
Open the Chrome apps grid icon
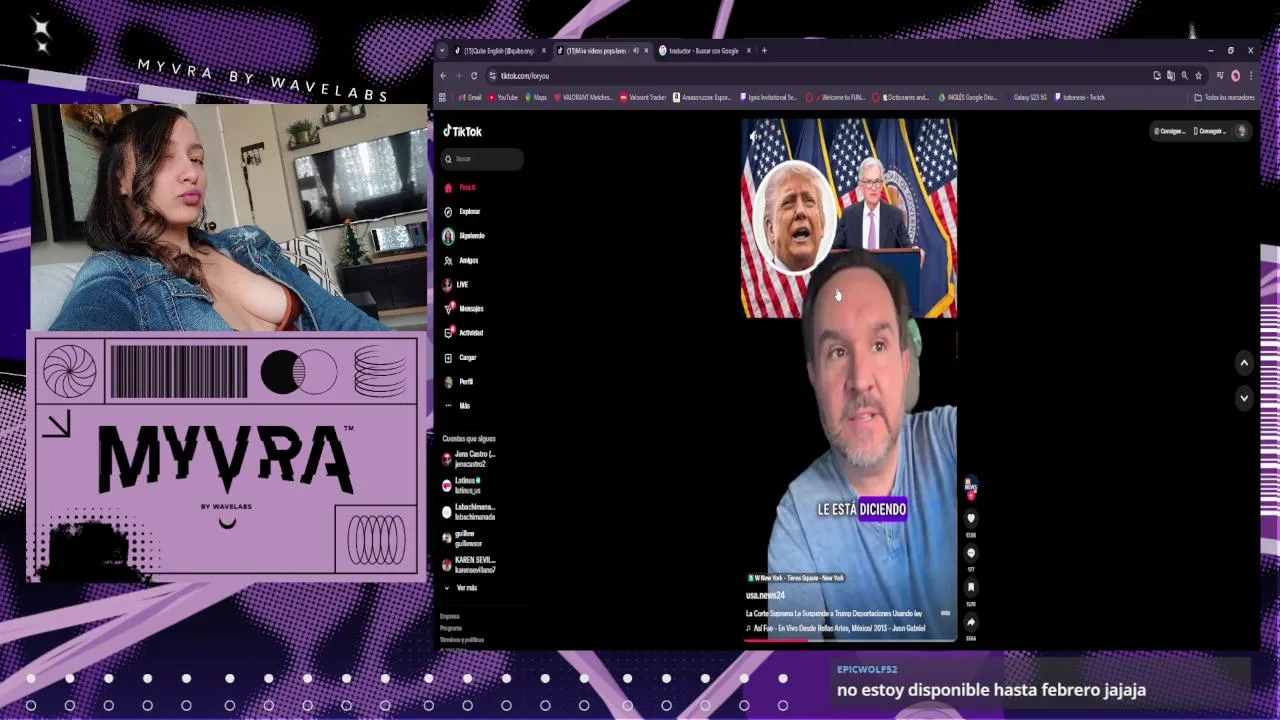click(x=442, y=98)
